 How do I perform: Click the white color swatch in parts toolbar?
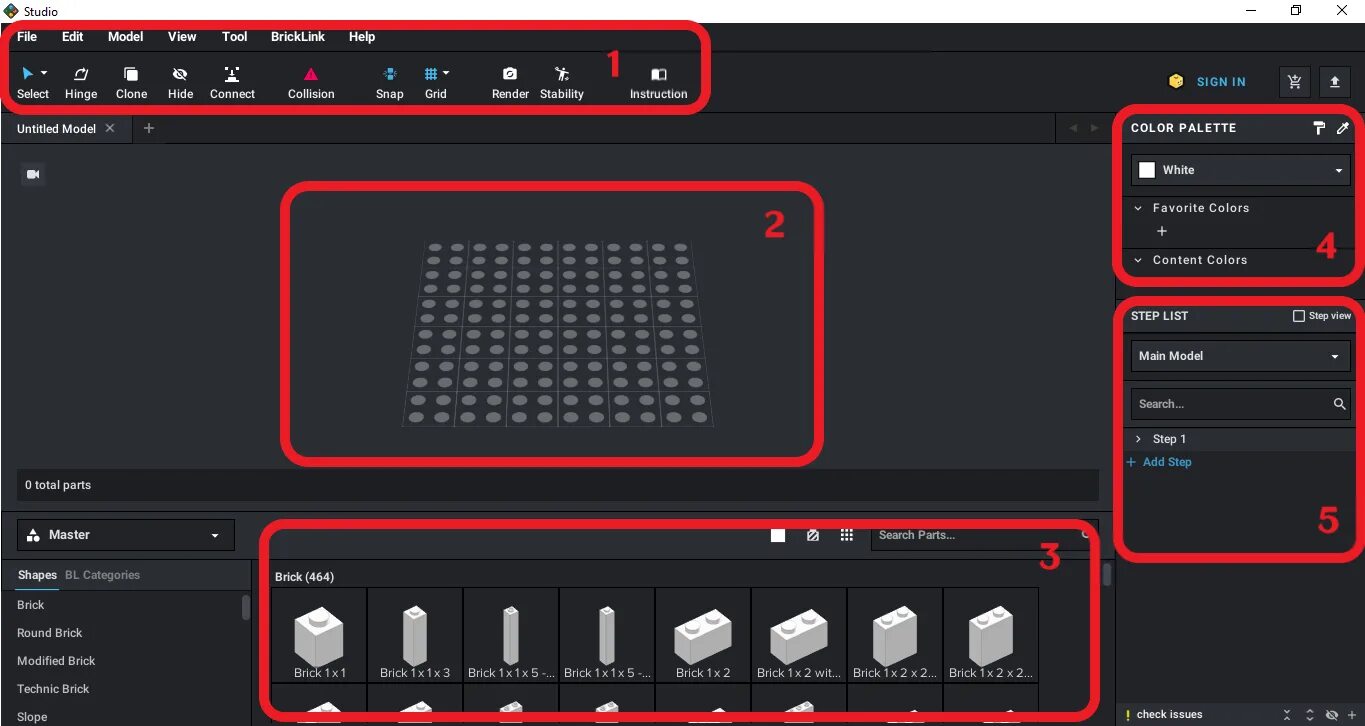click(x=778, y=535)
